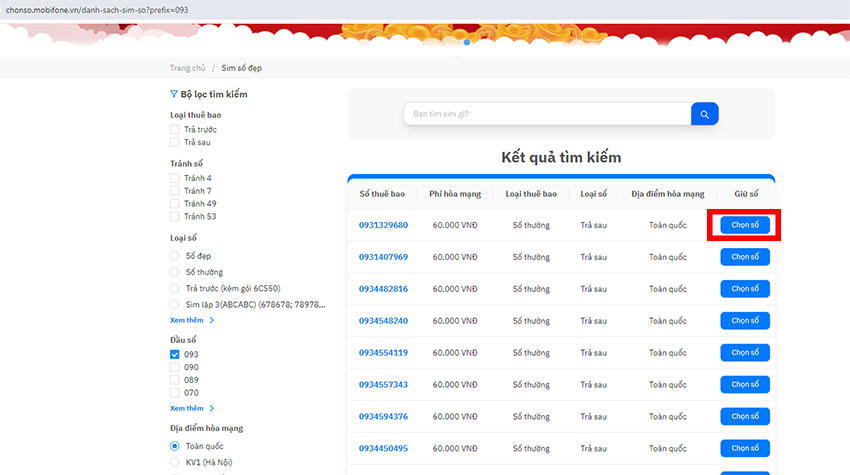This screenshot has height=475, width=850.
Task: Check the Tránh 53 option
Action: pos(175,216)
